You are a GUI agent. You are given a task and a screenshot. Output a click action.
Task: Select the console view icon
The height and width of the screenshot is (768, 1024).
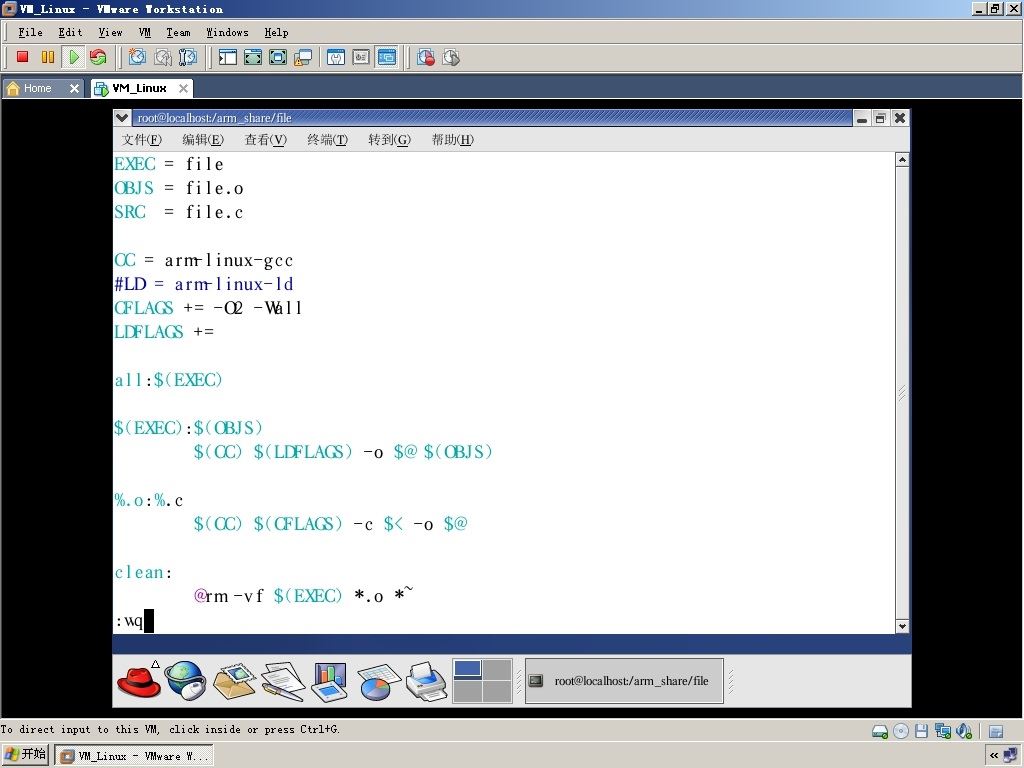click(387, 57)
